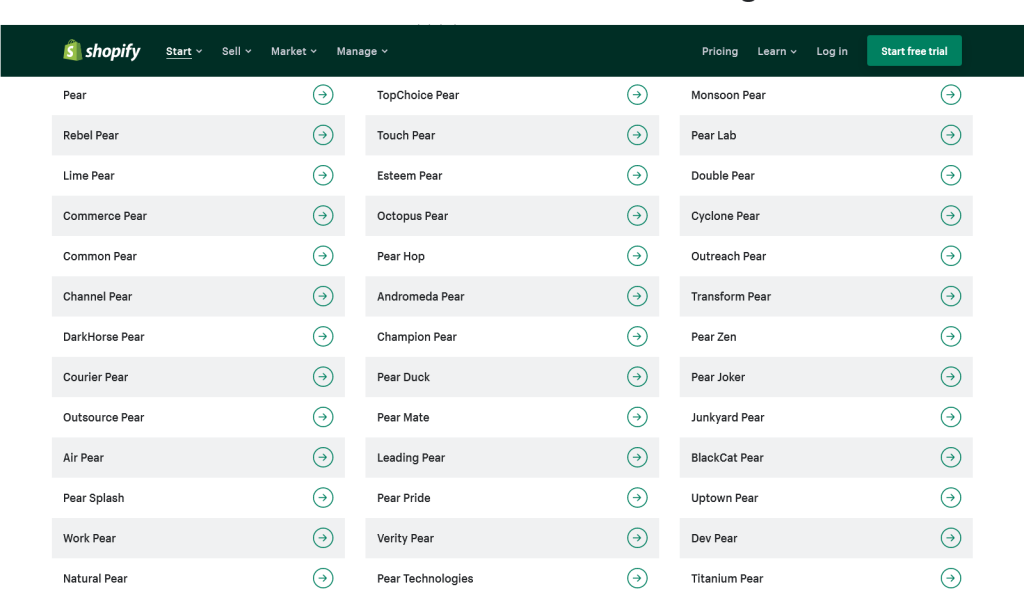This screenshot has width=1024, height=589.
Task: Open the Log in link
Action: click(x=831, y=51)
